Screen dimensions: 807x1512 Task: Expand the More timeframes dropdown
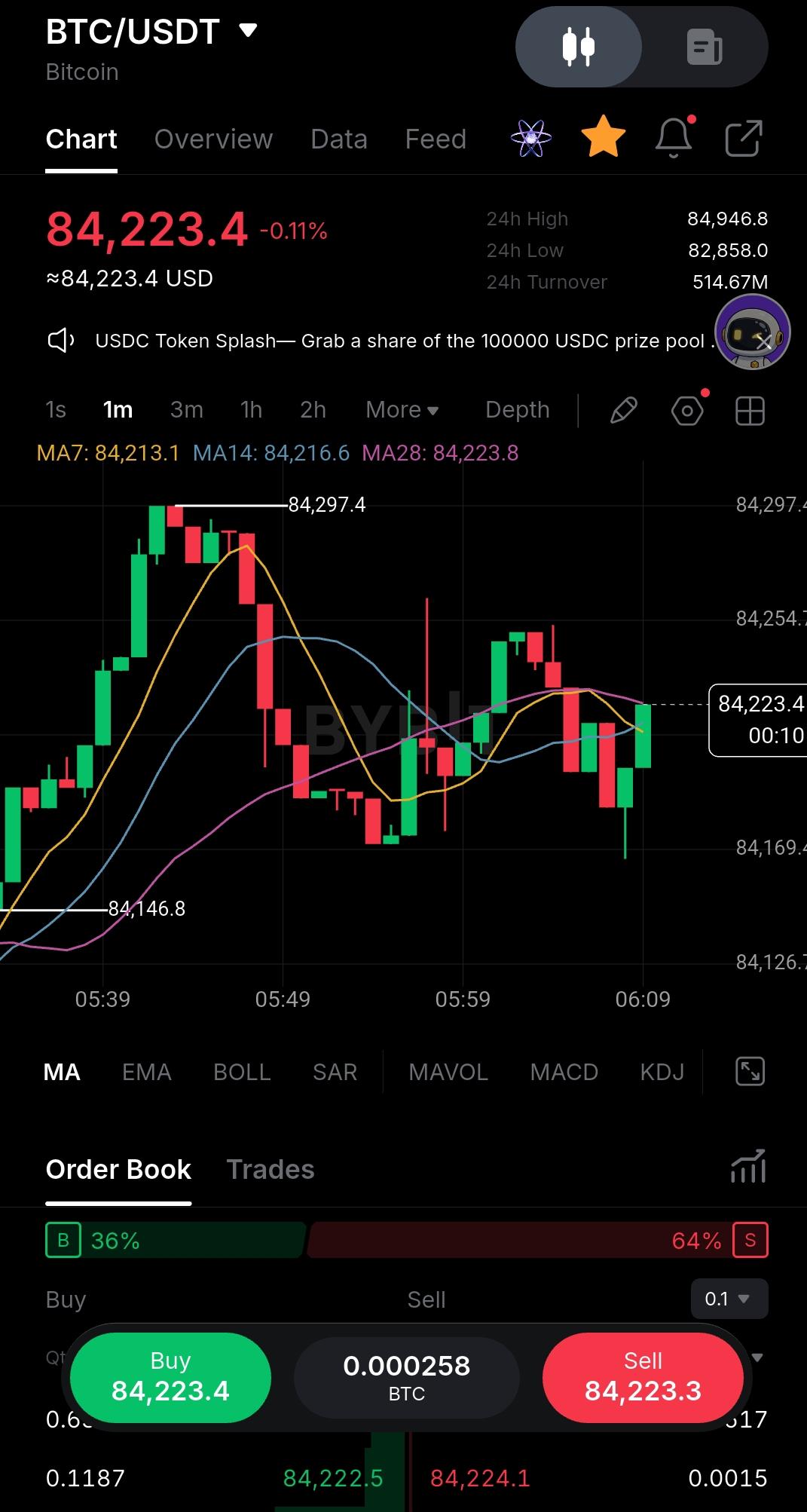pyautogui.click(x=402, y=409)
